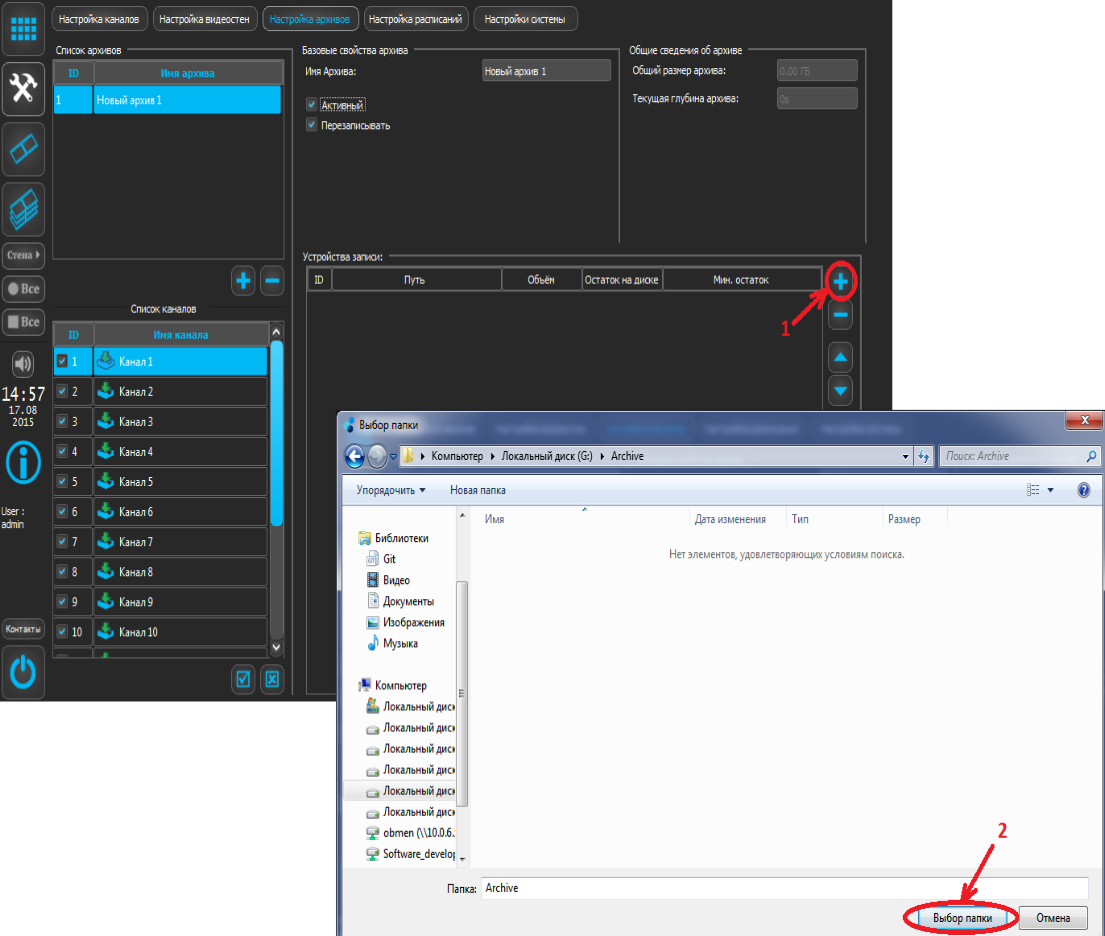
Task: Expand the Стена sidebar menu
Action: click(24, 256)
